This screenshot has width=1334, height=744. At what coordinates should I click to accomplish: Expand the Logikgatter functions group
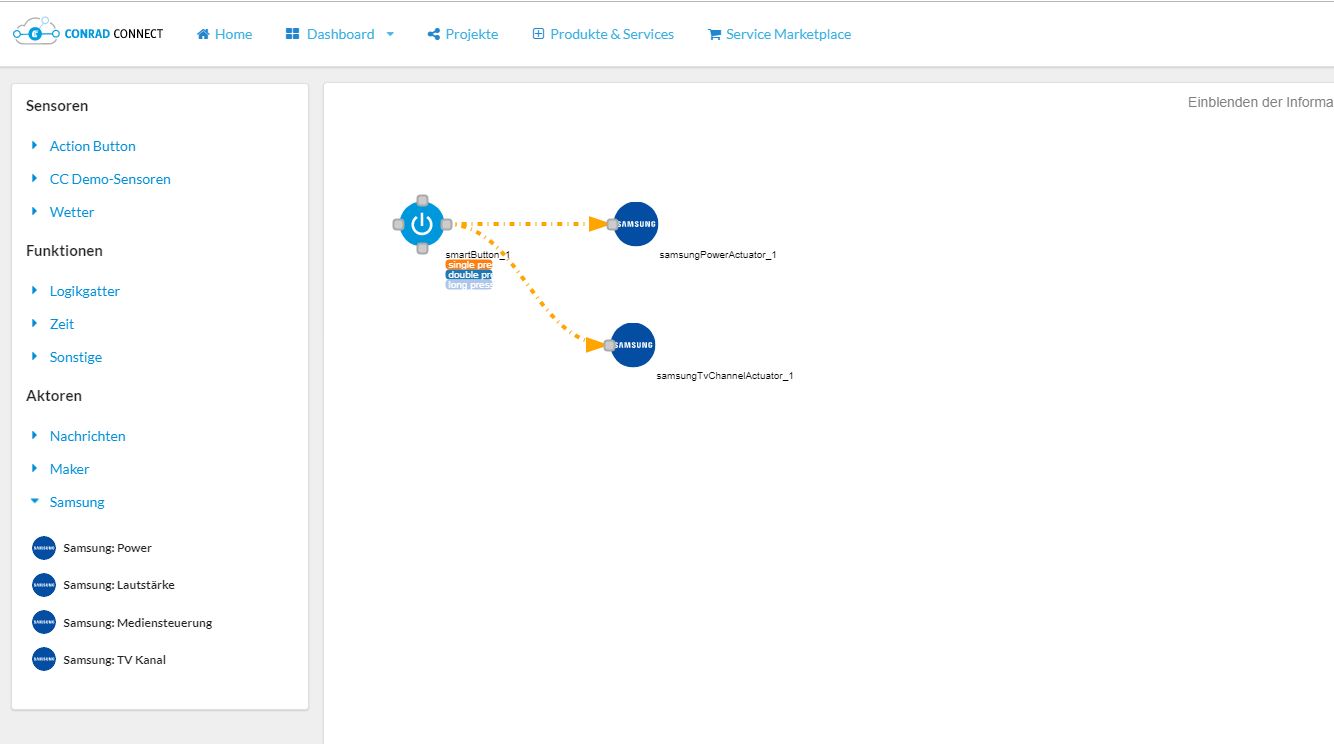pyautogui.click(x=84, y=291)
